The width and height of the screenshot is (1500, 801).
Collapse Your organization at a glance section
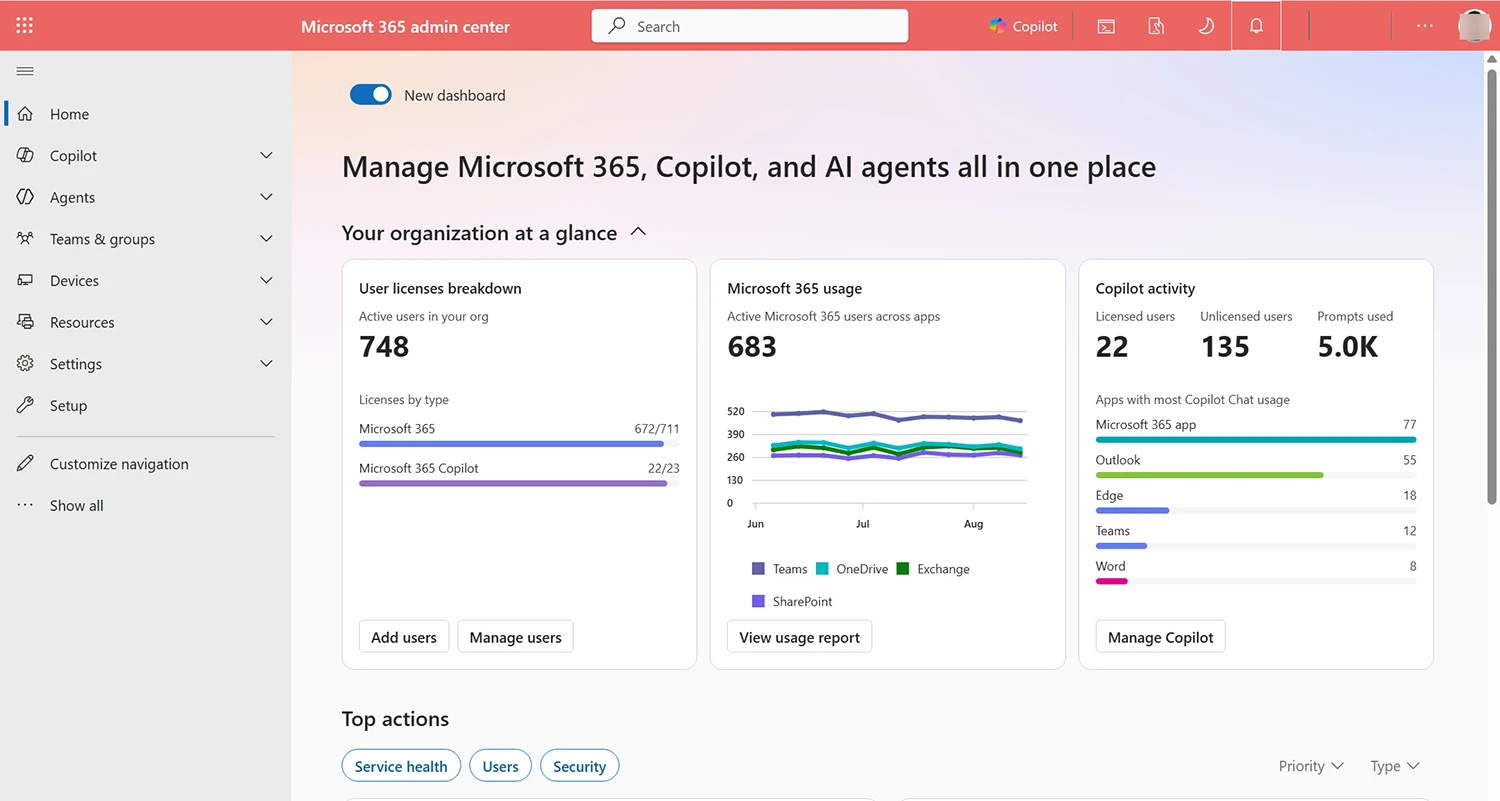[x=638, y=232]
